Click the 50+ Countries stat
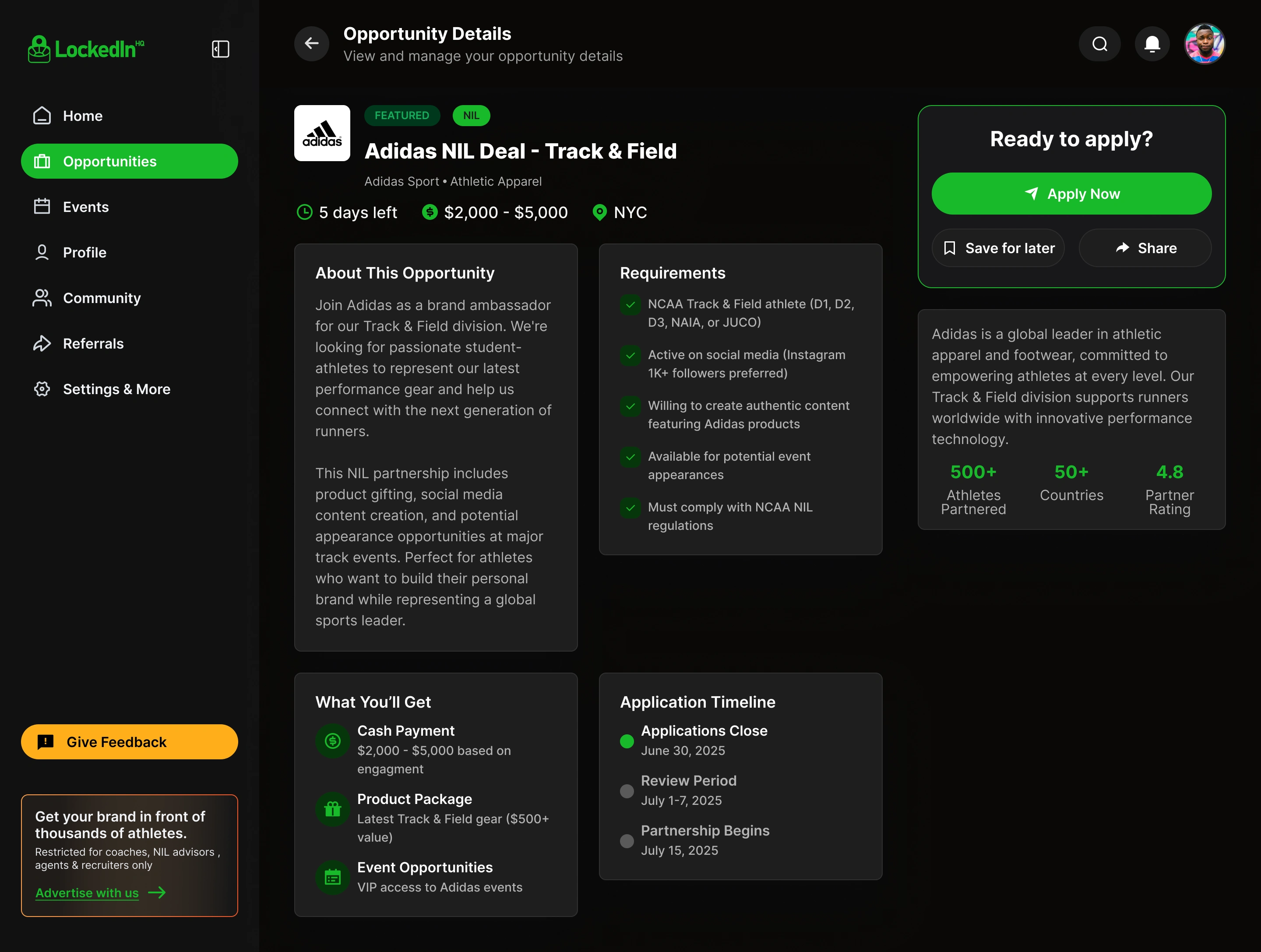1261x952 pixels. 1072,482
